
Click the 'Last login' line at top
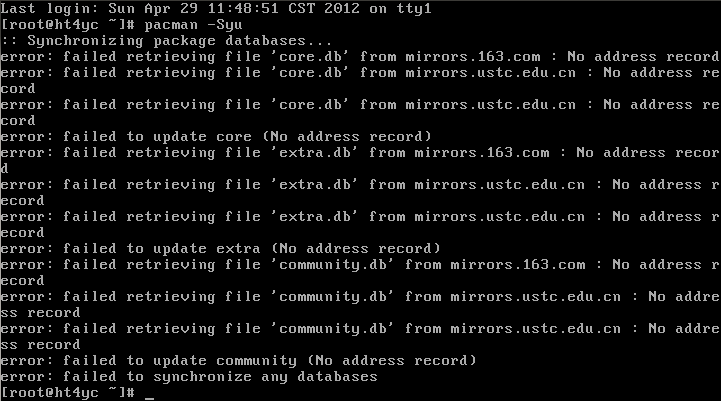pyautogui.click(x=216, y=9)
